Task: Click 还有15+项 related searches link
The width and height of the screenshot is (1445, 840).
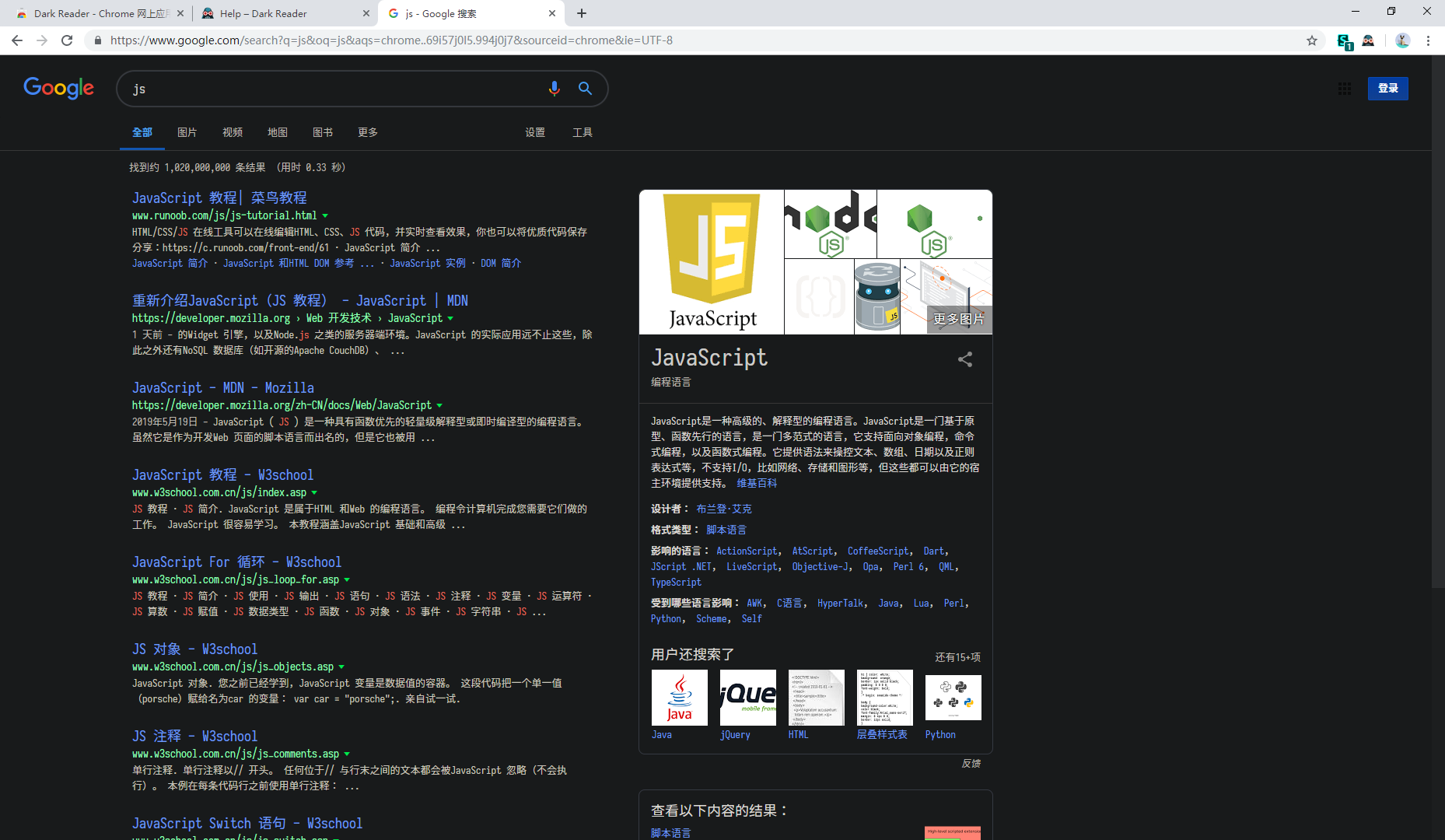Action: click(x=957, y=657)
